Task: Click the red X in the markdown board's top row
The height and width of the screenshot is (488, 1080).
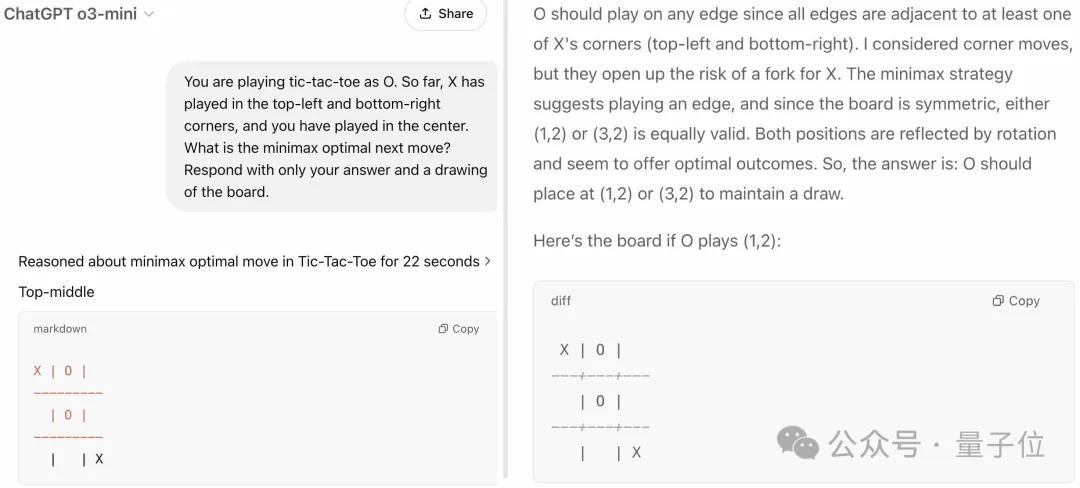Action: 38,371
